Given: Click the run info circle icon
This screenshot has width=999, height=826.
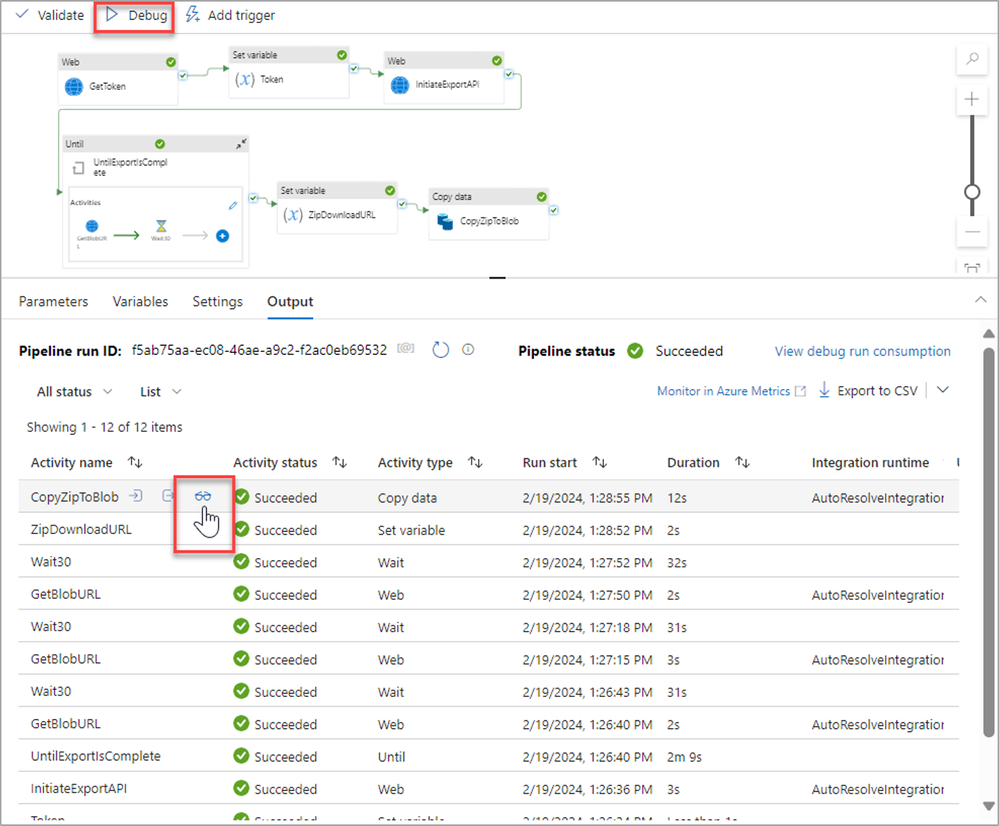Looking at the screenshot, I should coord(468,349).
